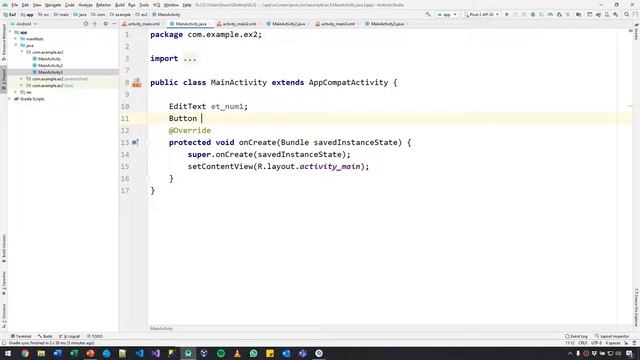
Task: Expand the com.example.ex2 (androidTest) package node
Action: [22, 79]
